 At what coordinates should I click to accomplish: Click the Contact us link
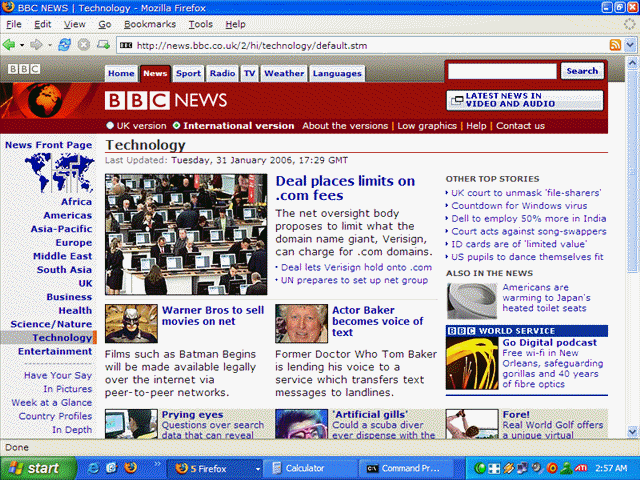click(x=520, y=126)
